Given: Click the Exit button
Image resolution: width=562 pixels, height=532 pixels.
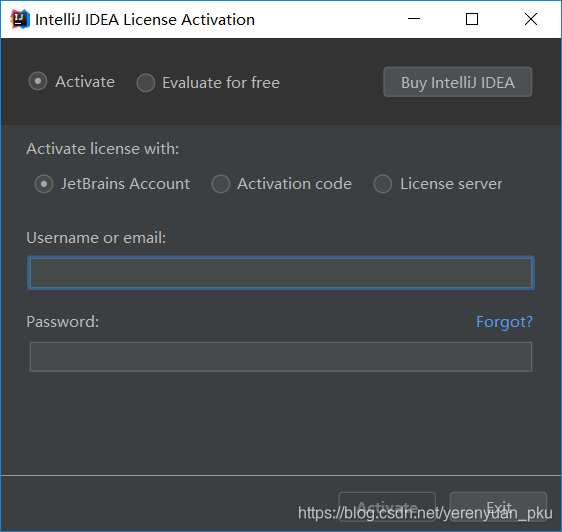Looking at the screenshot, I should tap(498, 507).
